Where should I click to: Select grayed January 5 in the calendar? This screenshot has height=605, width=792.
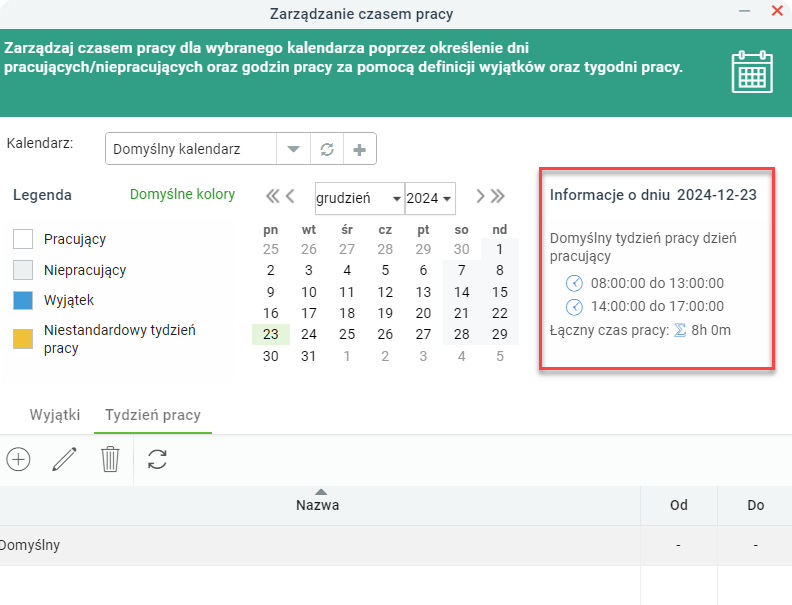pos(500,357)
